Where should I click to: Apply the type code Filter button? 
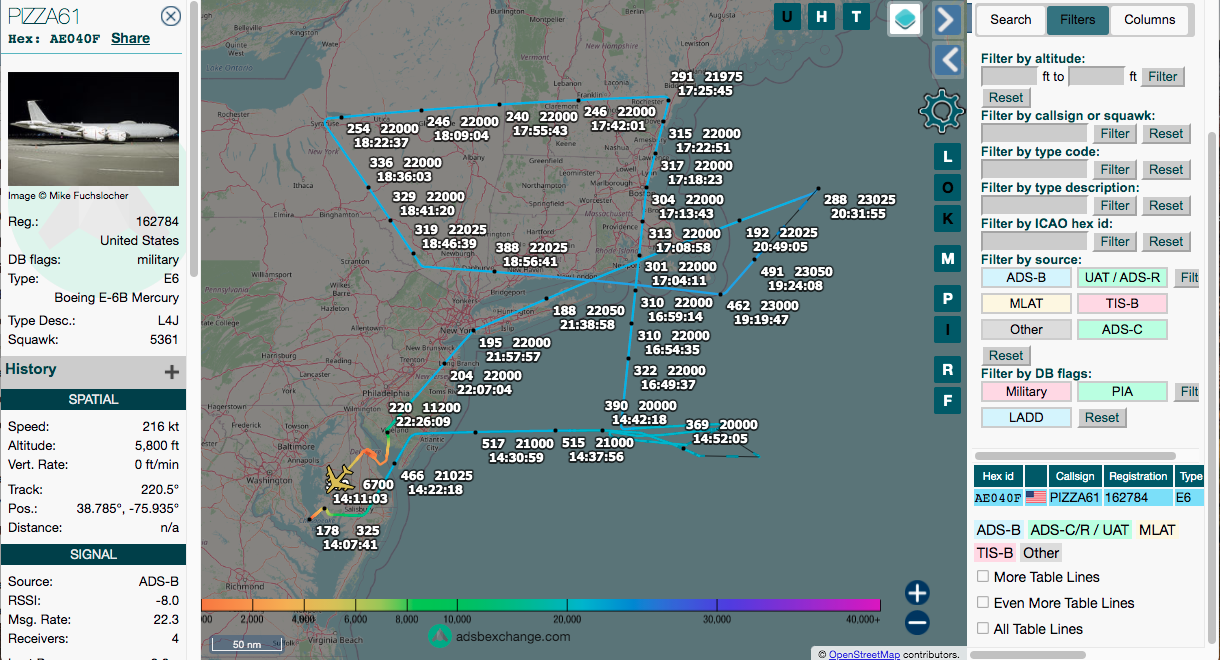coord(1115,170)
